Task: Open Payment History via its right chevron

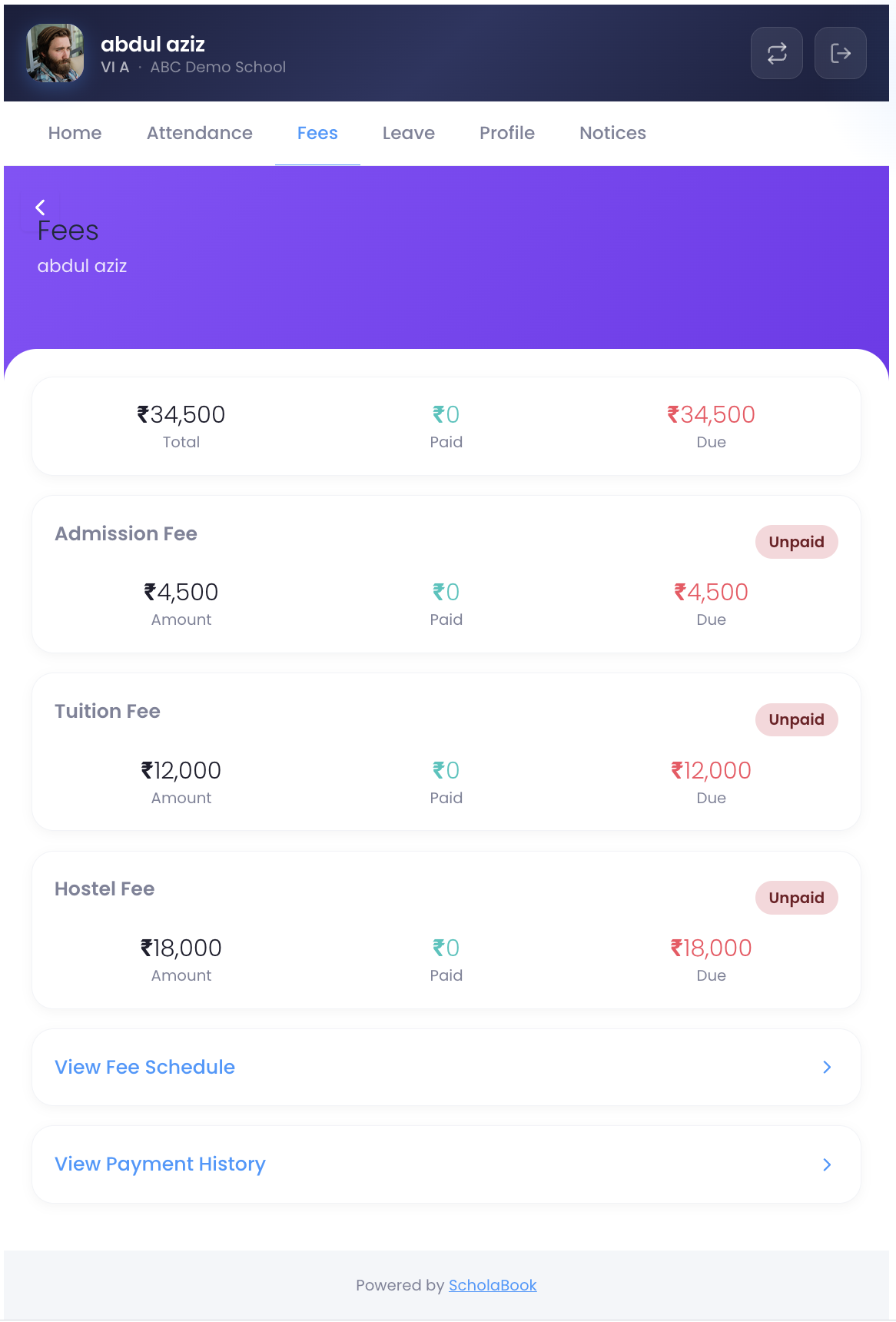Action: click(827, 1164)
